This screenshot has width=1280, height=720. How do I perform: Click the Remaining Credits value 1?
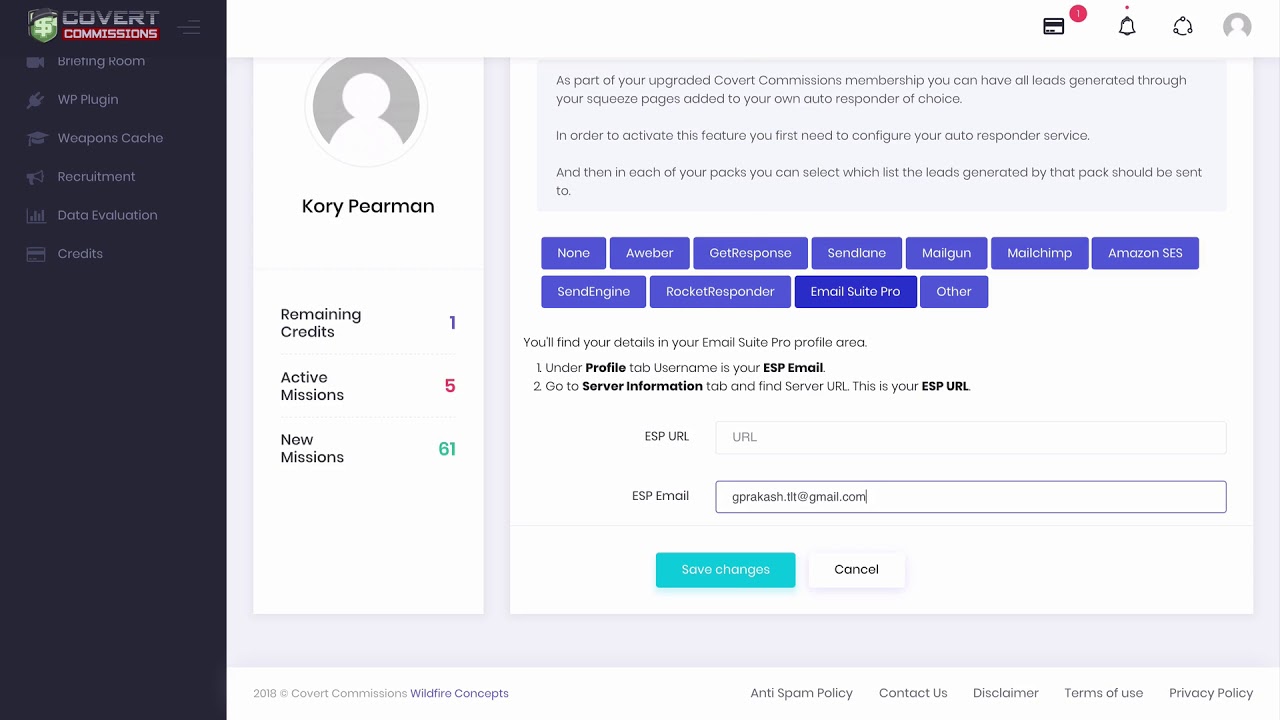pos(453,323)
